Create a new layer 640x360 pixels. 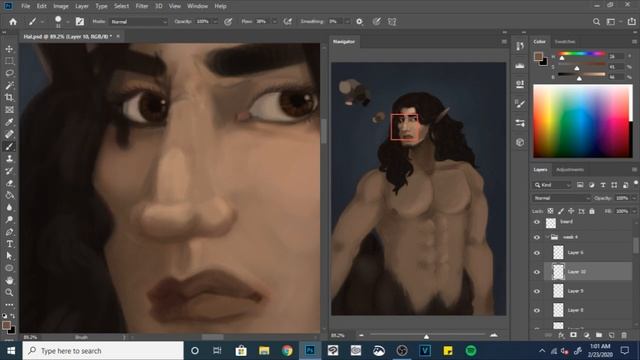click(x=611, y=335)
